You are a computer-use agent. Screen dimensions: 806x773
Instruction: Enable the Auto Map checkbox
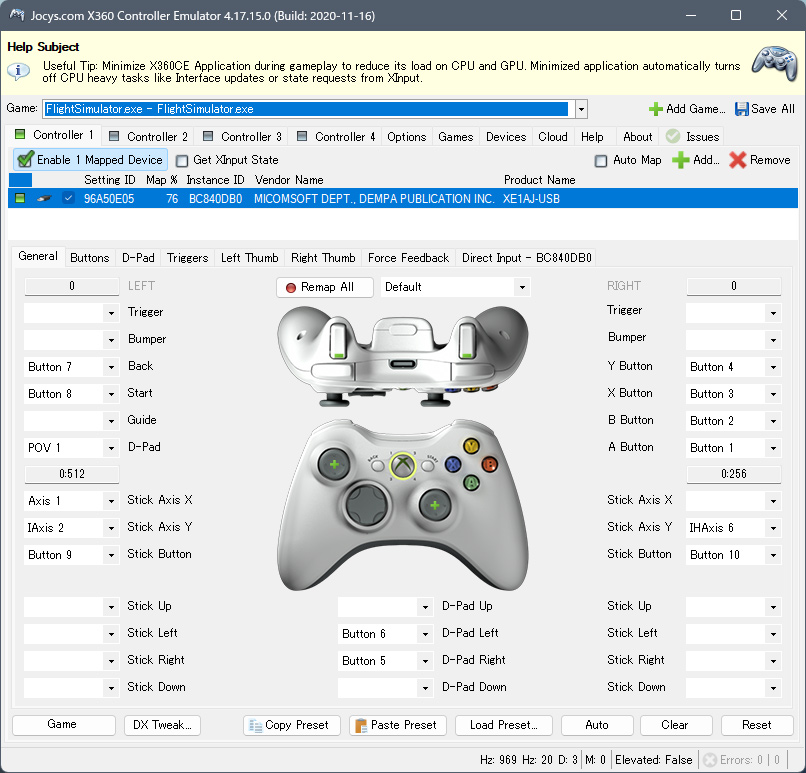[601, 161]
